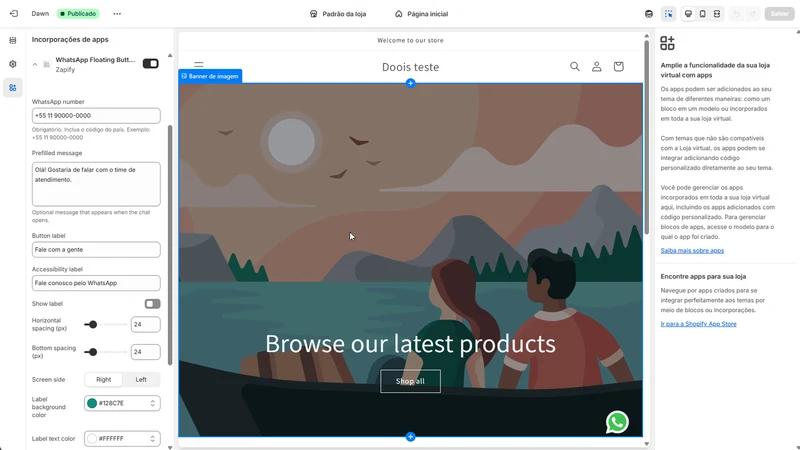800x450 pixels.
Task: Adjust the Bottom spacing slider
Action: [106, 352]
